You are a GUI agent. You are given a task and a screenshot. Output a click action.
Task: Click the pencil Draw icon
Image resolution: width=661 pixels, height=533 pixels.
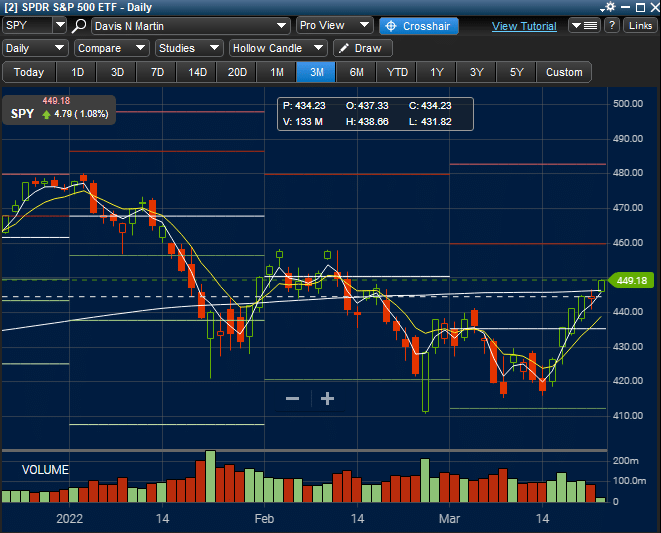coord(344,48)
